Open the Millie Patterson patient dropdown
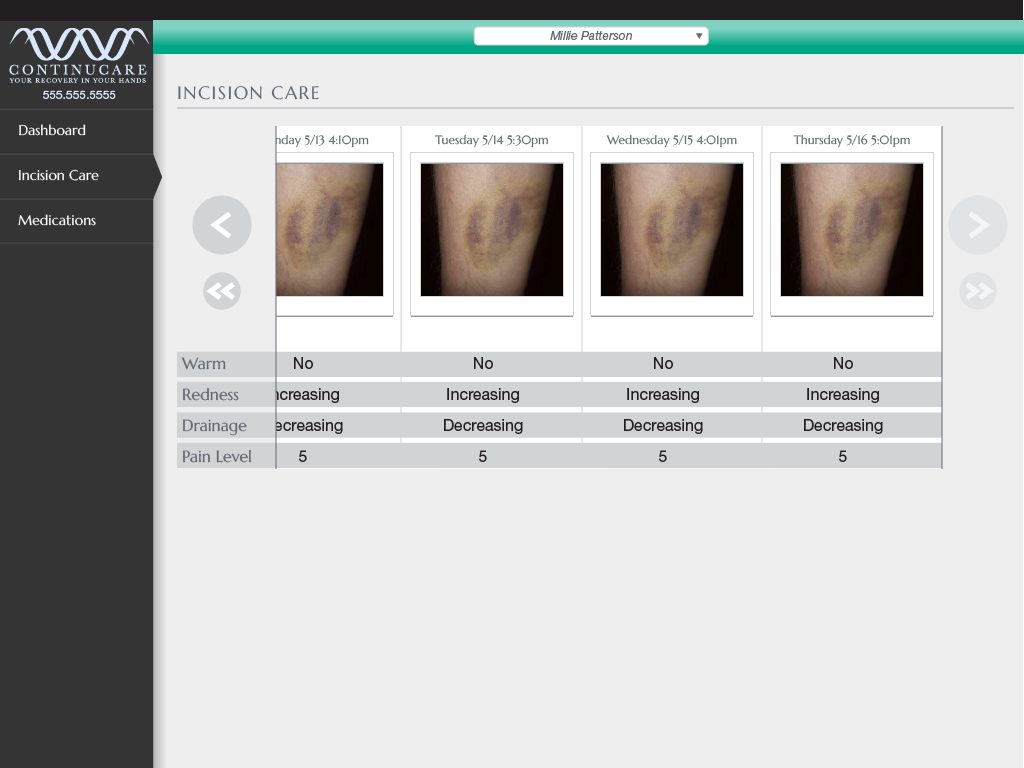The height and width of the screenshot is (768, 1024). (x=591, y=36)
